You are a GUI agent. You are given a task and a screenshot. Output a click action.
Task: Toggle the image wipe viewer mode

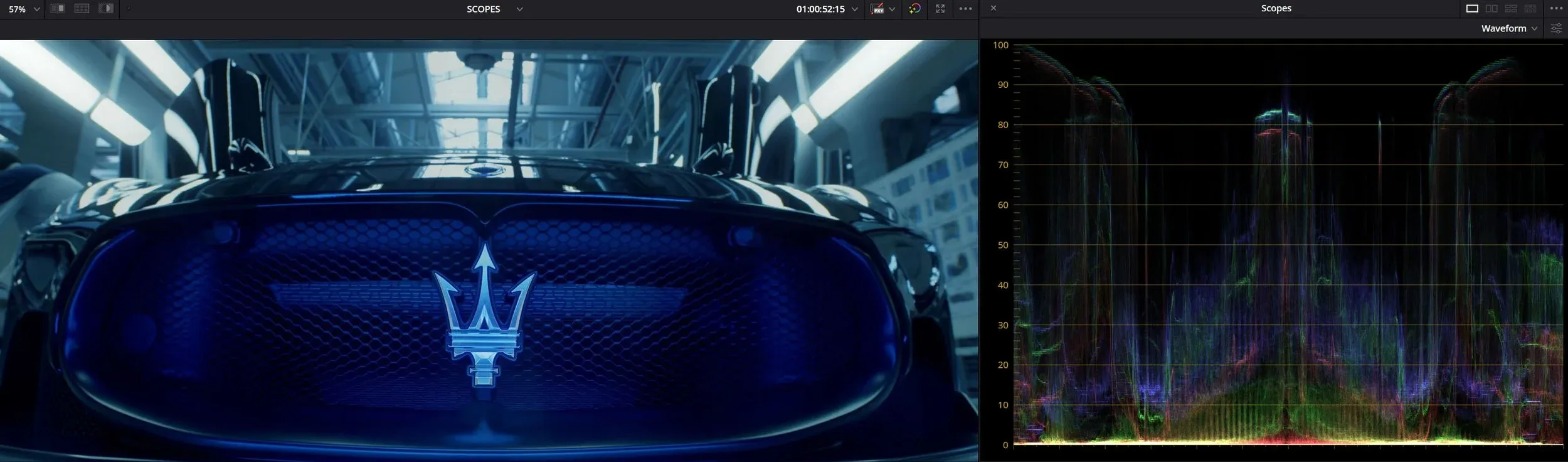tap(58, 9)
